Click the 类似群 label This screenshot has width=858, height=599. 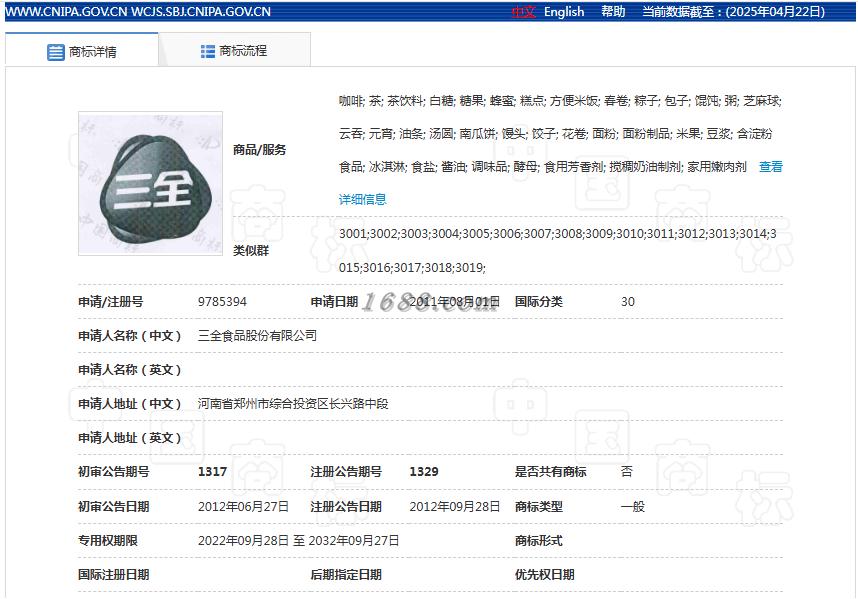[251, 251]
